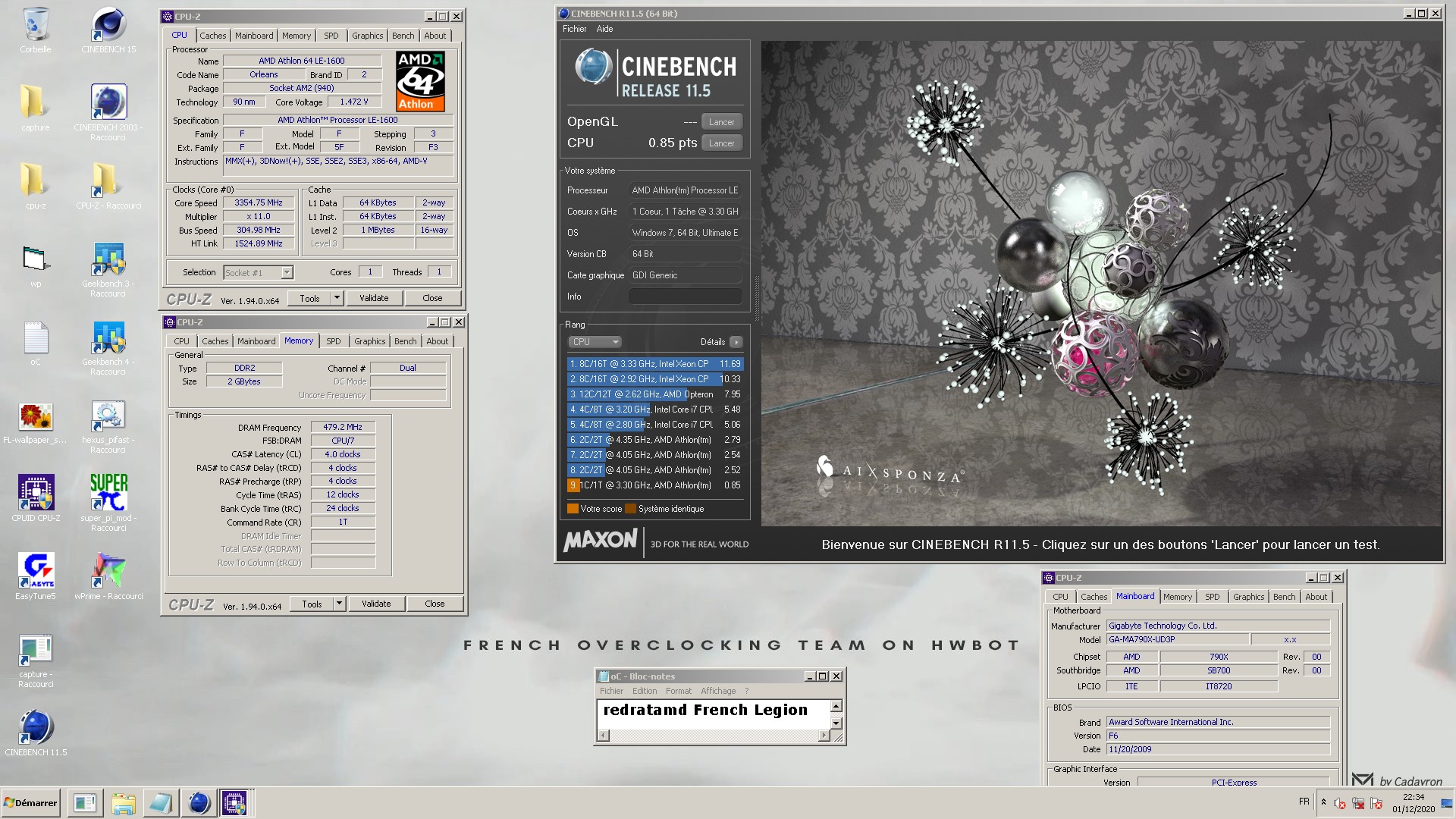Open the SPD tab in top CPU-Z window

331,36
